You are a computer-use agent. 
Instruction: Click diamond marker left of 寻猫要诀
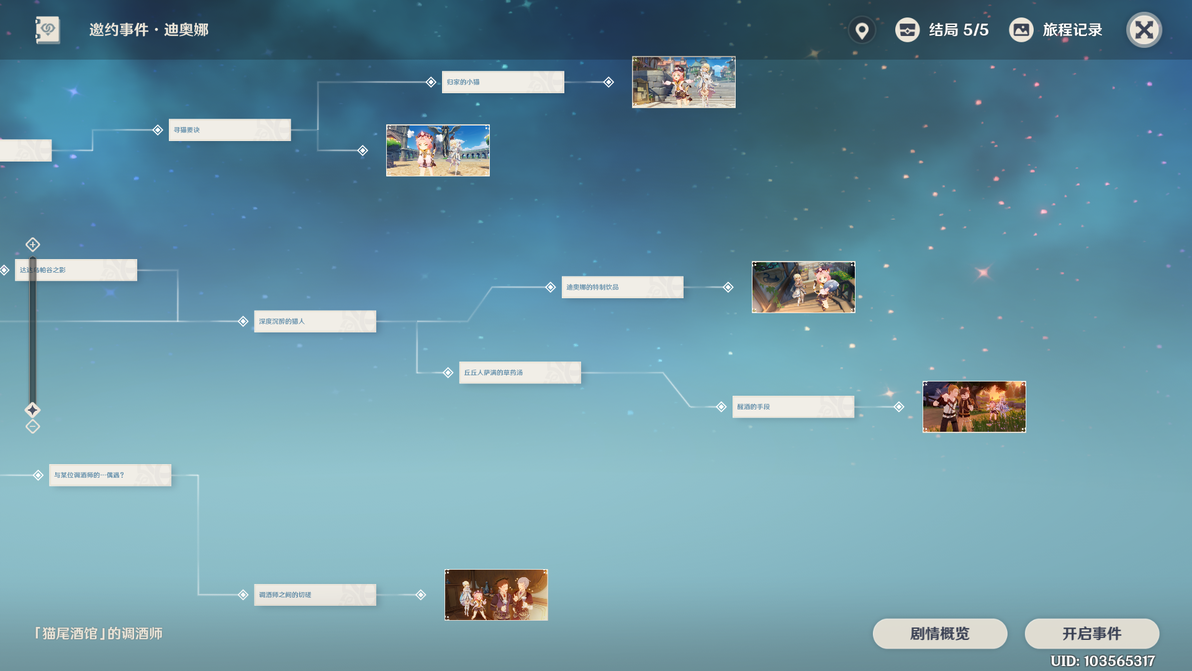click(x=157, y=130)
